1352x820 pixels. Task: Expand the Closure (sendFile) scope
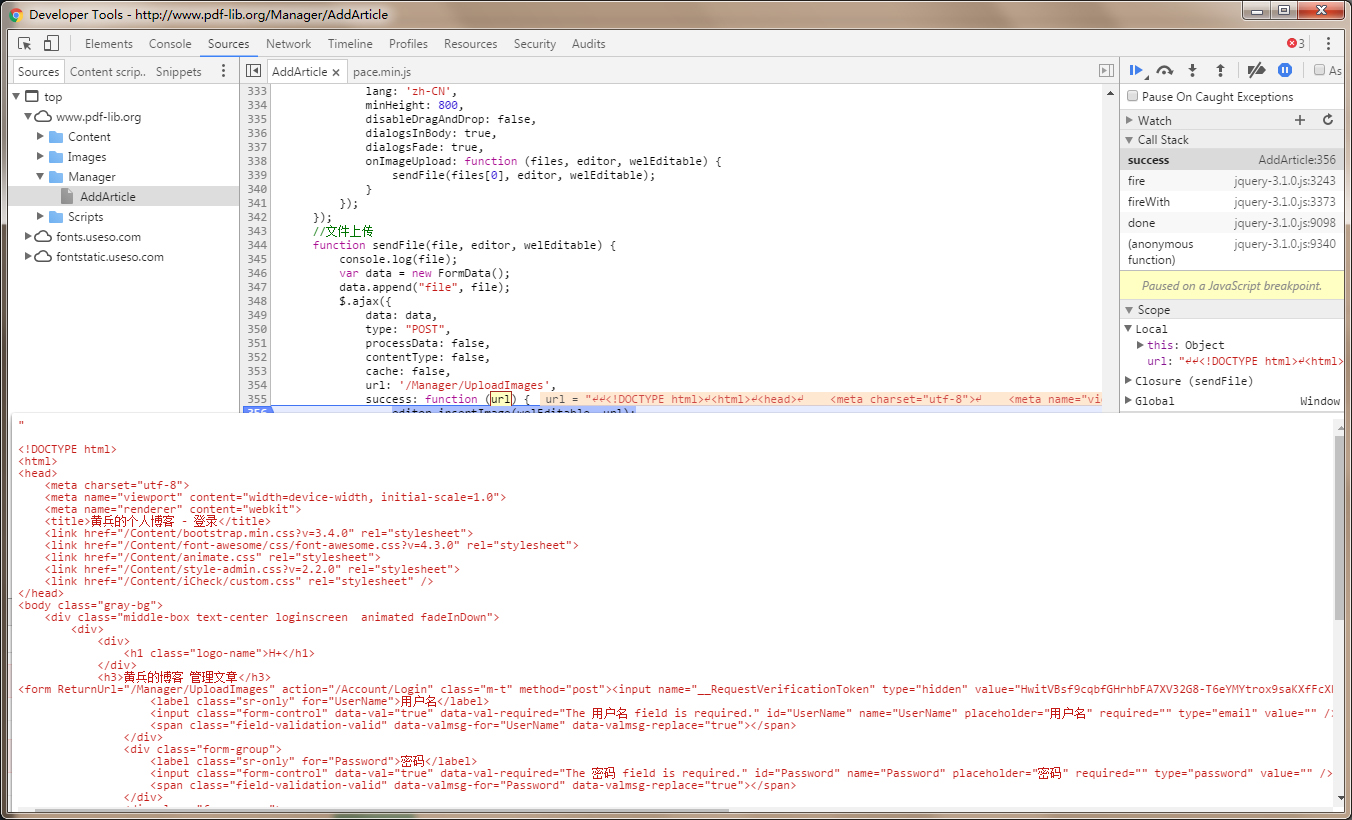1129,381
